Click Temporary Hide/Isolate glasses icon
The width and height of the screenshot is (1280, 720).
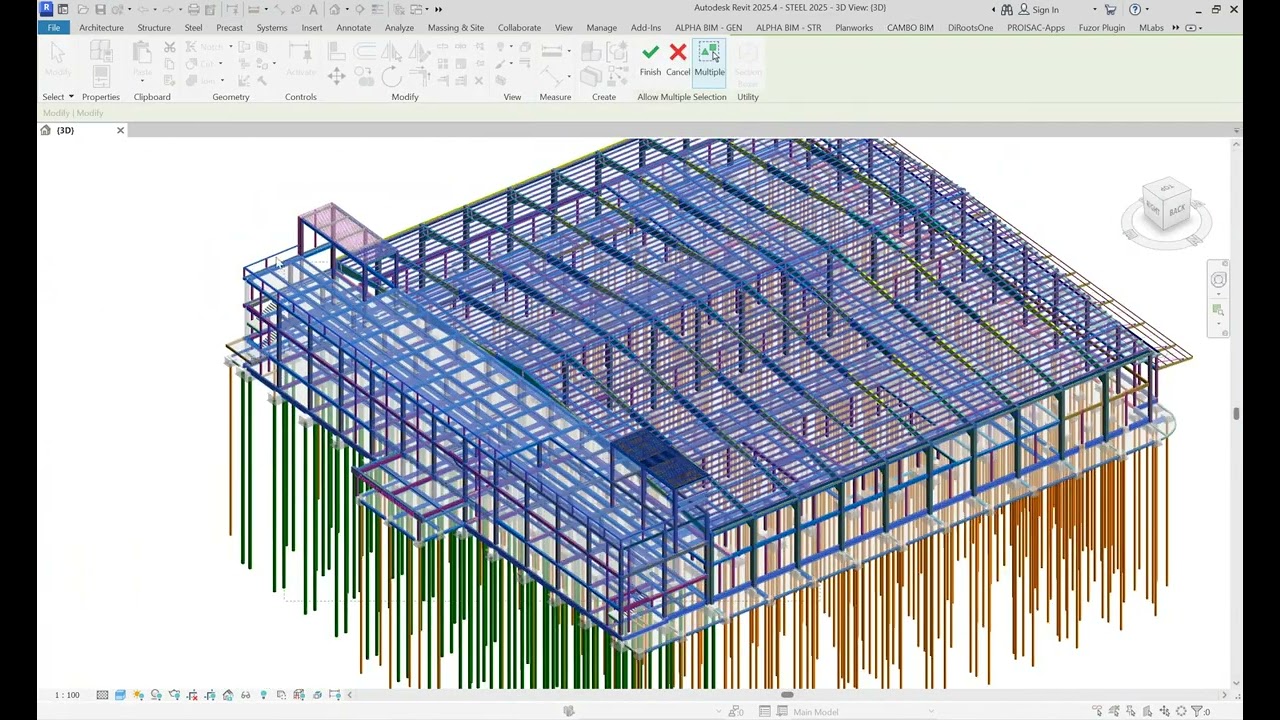click(x=245, y=695)
